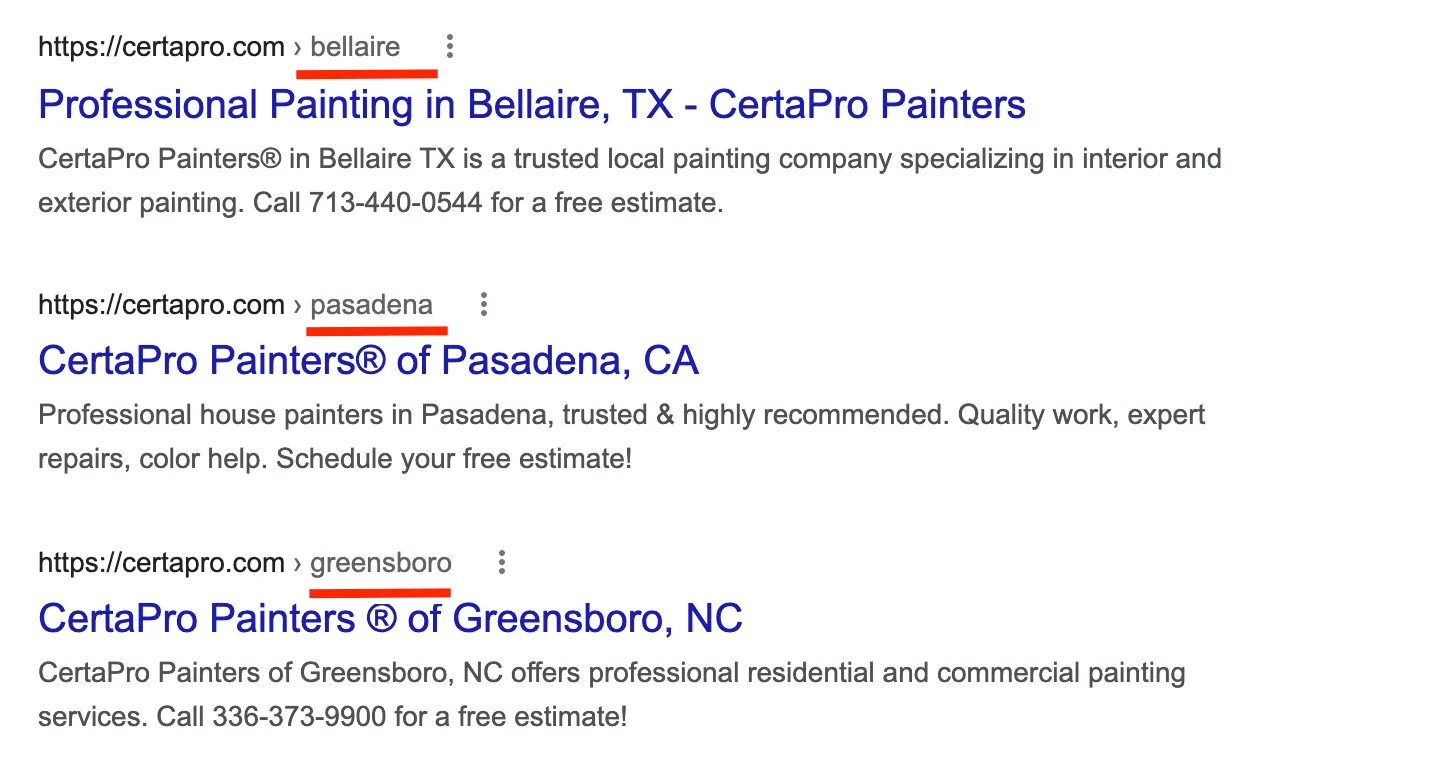Select the underlined pasadena breadcrumb
Image resolution: width=1450 pixels, height=764 pixels.
371,305
